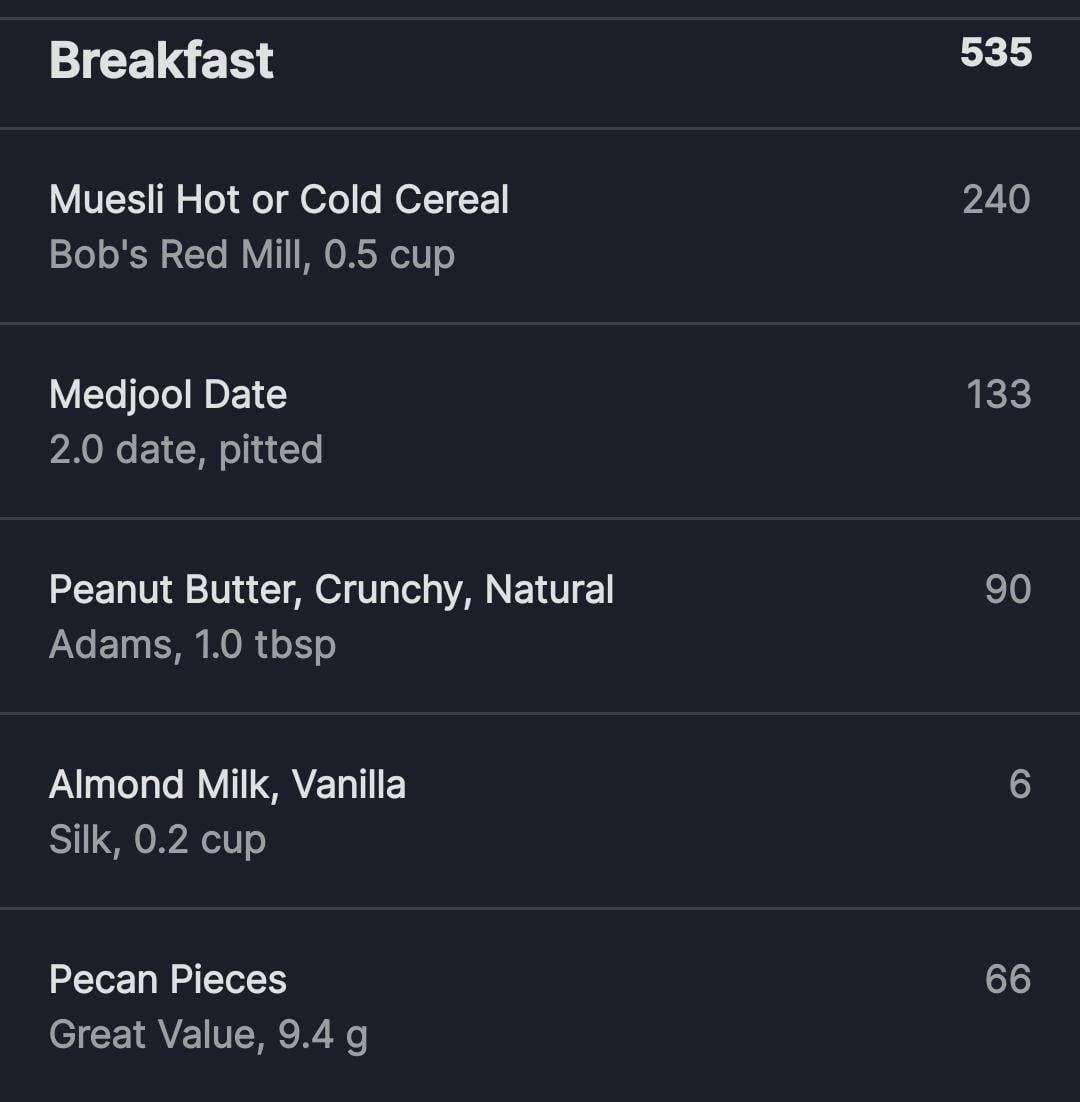Screen dimensions: 1080x1102
Task: Select the 1.0 tbsp serving of peanut butter
Action: click(266, 645)
